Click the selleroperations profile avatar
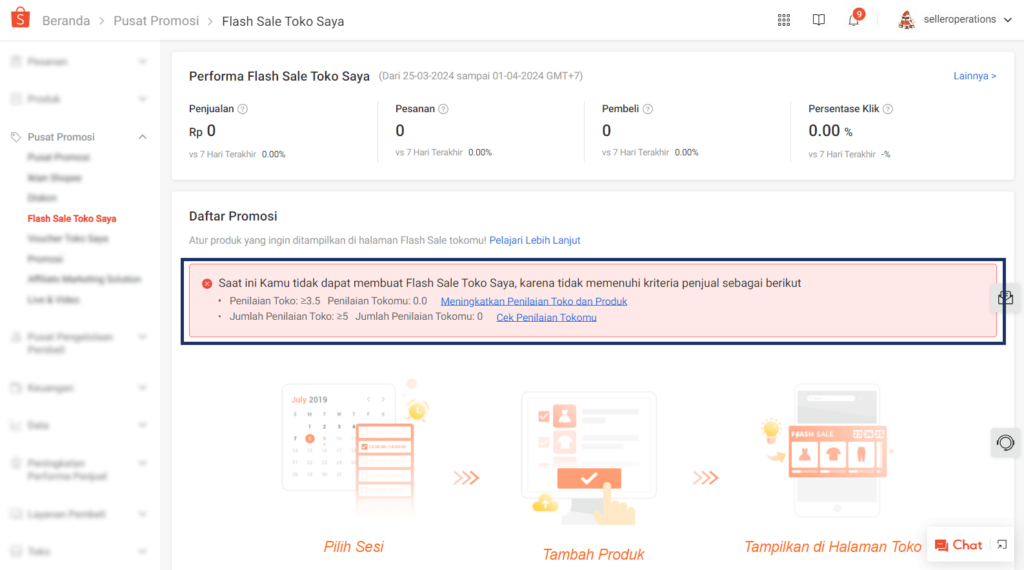The image size is (1024, 570). 906,20
